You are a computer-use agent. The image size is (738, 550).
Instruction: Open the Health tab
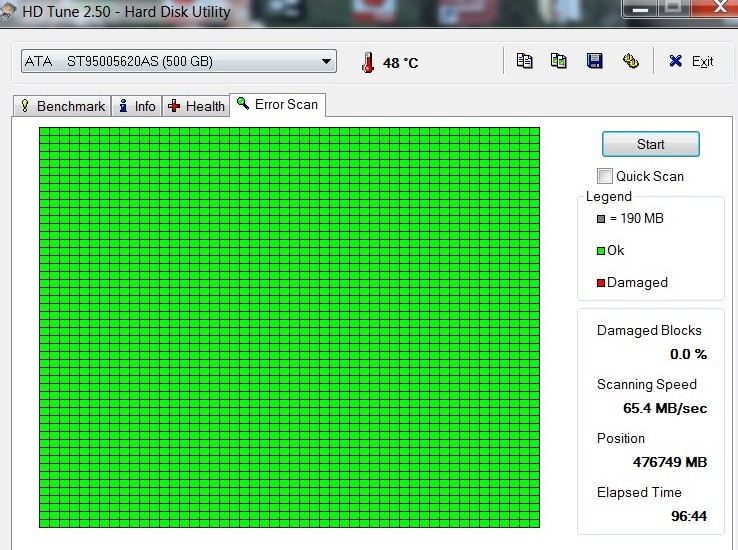(197, 106)
